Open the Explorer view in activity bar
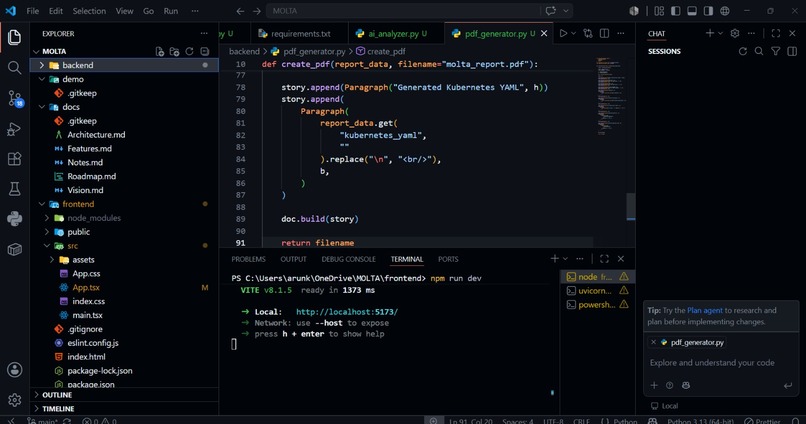 click(14, 37)
